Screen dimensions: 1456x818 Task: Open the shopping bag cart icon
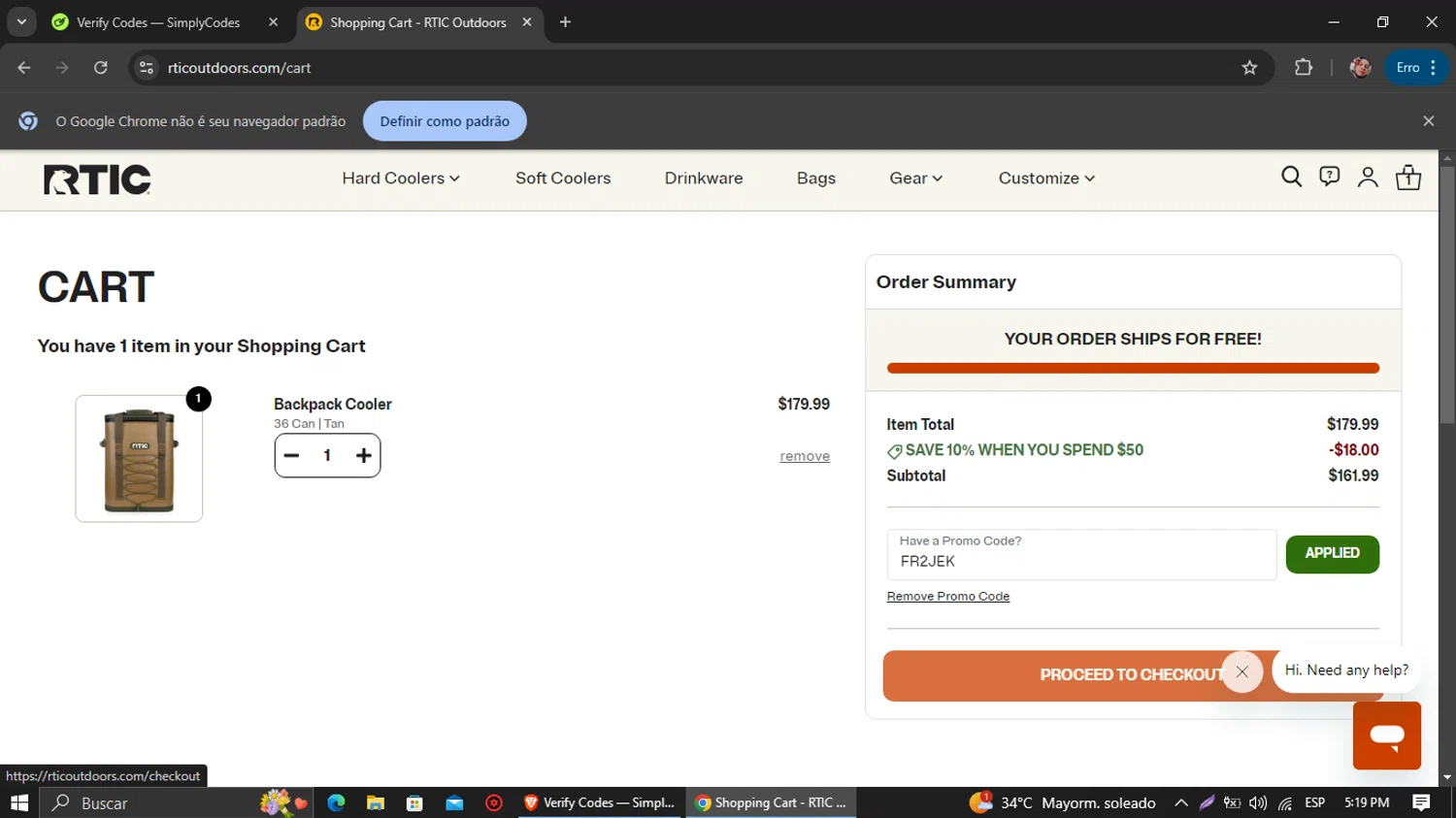(1408, 177)
